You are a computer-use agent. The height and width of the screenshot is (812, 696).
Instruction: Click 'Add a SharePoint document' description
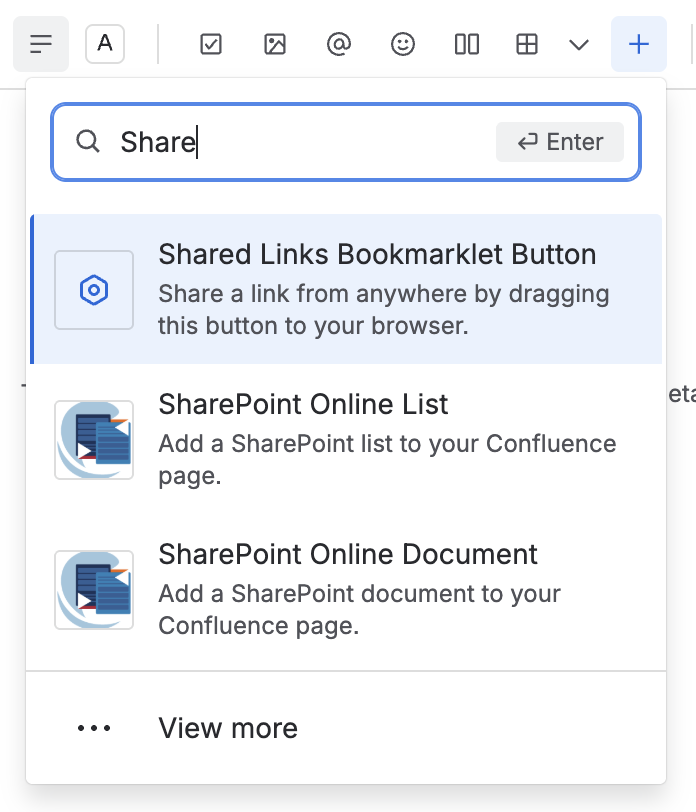359,610
